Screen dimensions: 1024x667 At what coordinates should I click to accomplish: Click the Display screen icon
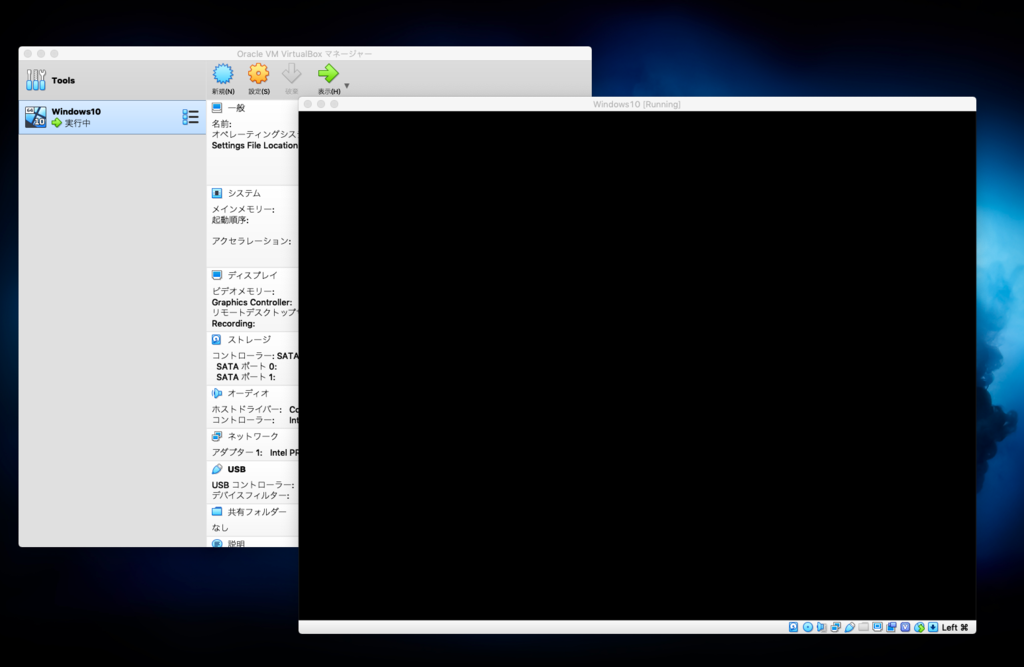click(217, 275)
